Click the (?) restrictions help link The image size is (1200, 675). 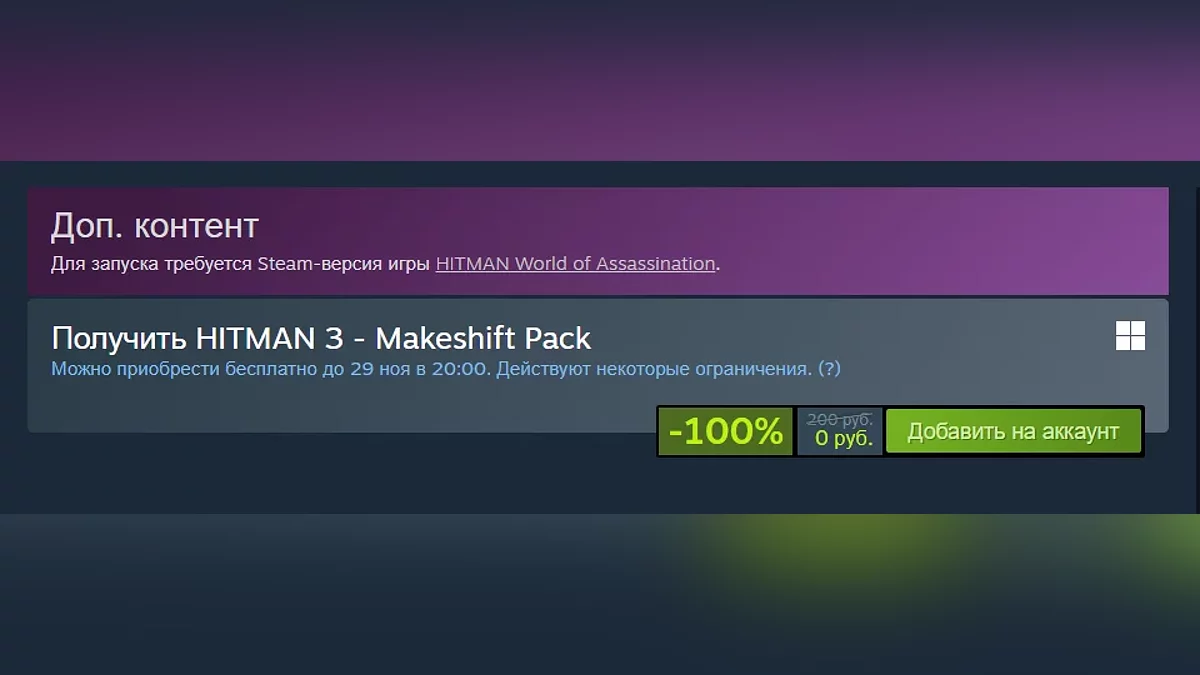[x=829, y=369]
